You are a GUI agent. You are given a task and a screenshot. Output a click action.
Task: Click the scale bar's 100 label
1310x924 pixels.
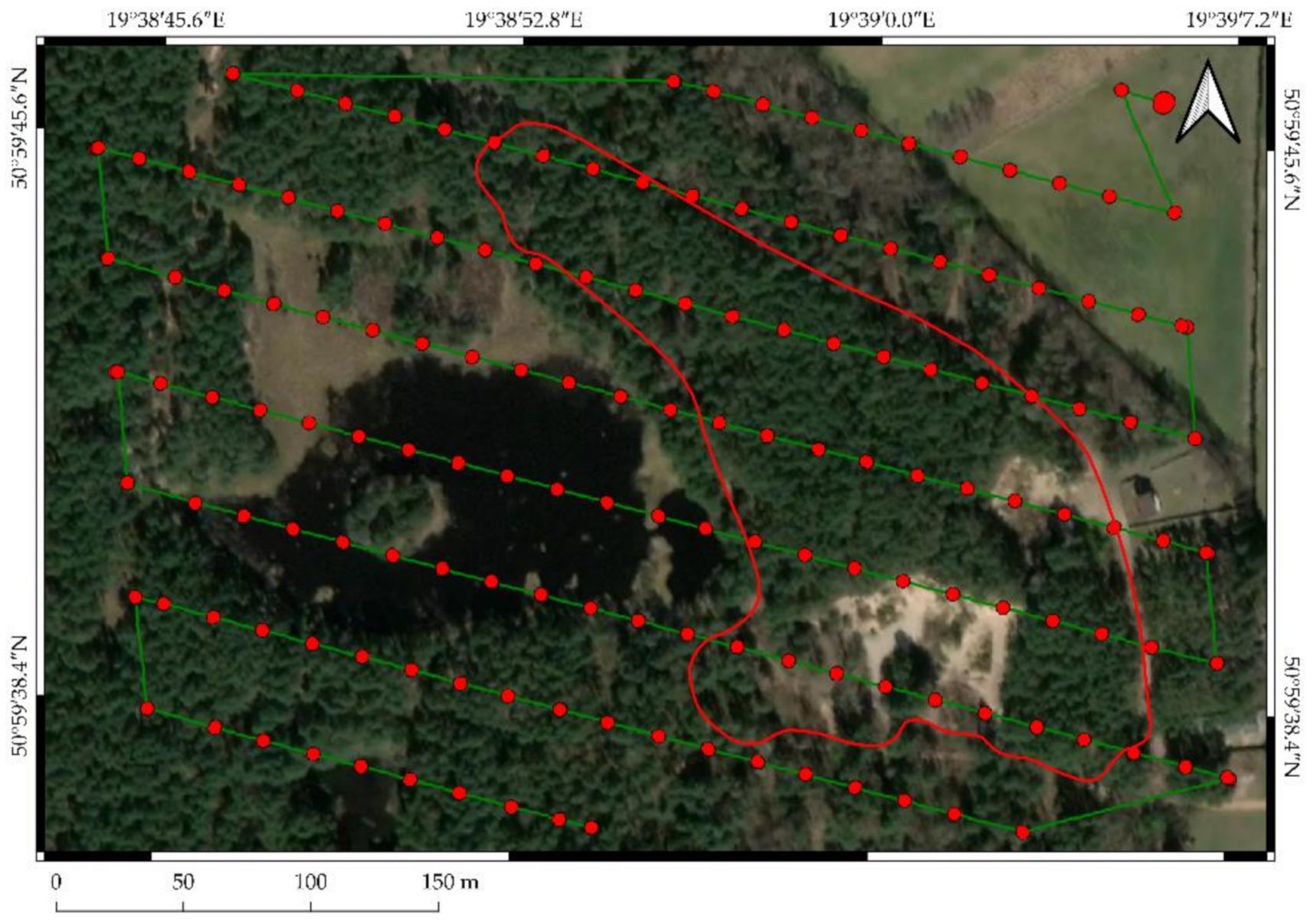click(x=310, y=882)
